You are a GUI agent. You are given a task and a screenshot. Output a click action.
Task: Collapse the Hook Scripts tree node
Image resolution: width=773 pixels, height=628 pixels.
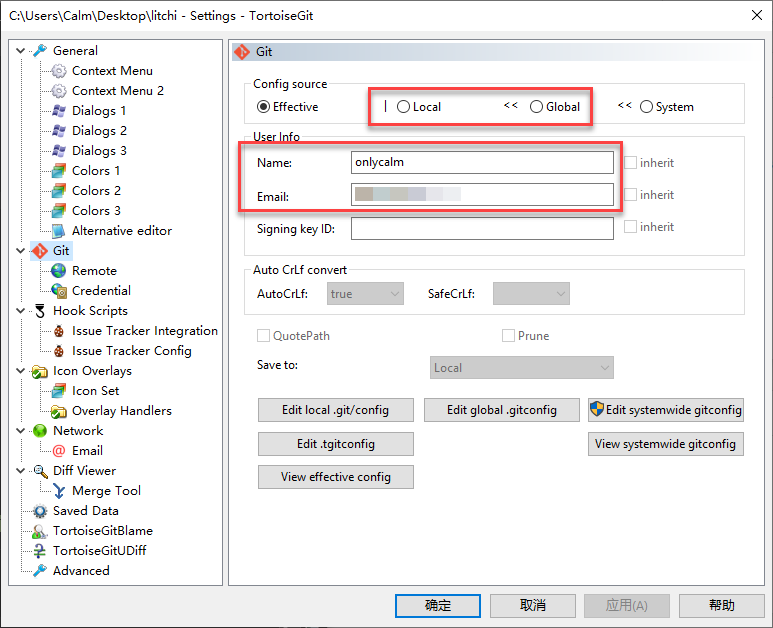pyautogui.click(x=21, y=311)
